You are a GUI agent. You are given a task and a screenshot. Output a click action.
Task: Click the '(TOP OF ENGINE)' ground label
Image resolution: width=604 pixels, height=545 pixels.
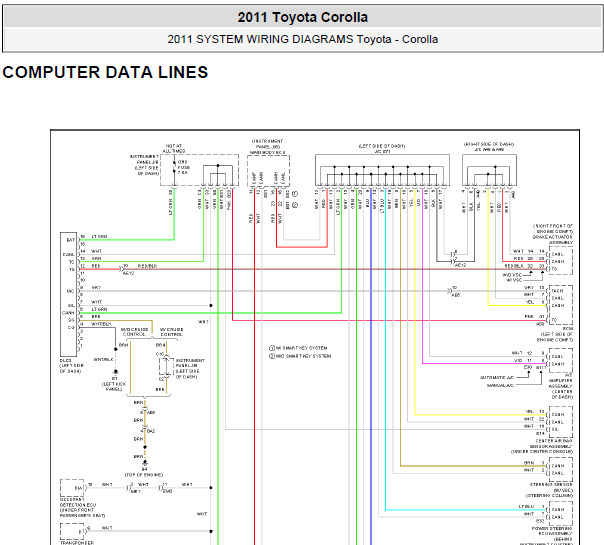pos(144,475)
